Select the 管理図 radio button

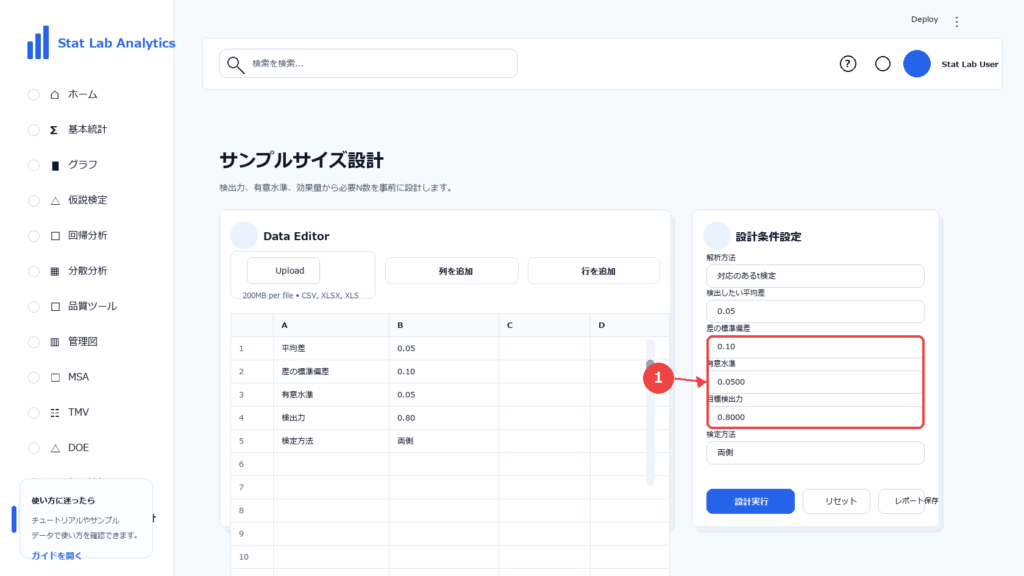[33, 342]
